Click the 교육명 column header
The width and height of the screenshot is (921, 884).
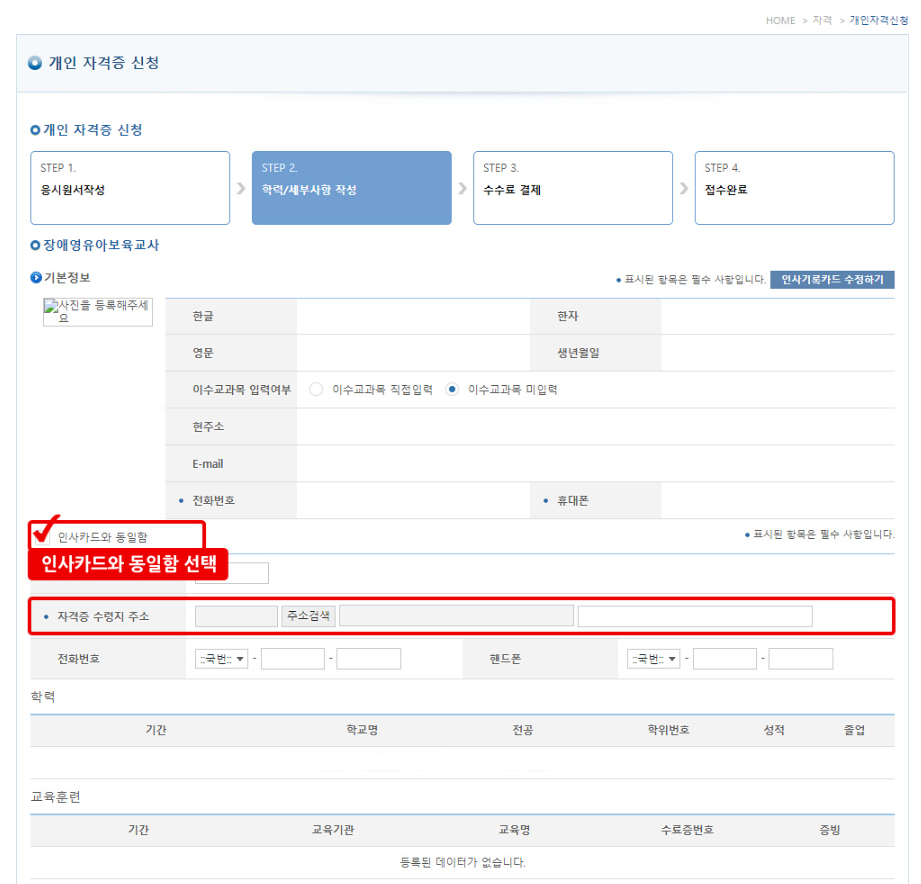(514, 829)
